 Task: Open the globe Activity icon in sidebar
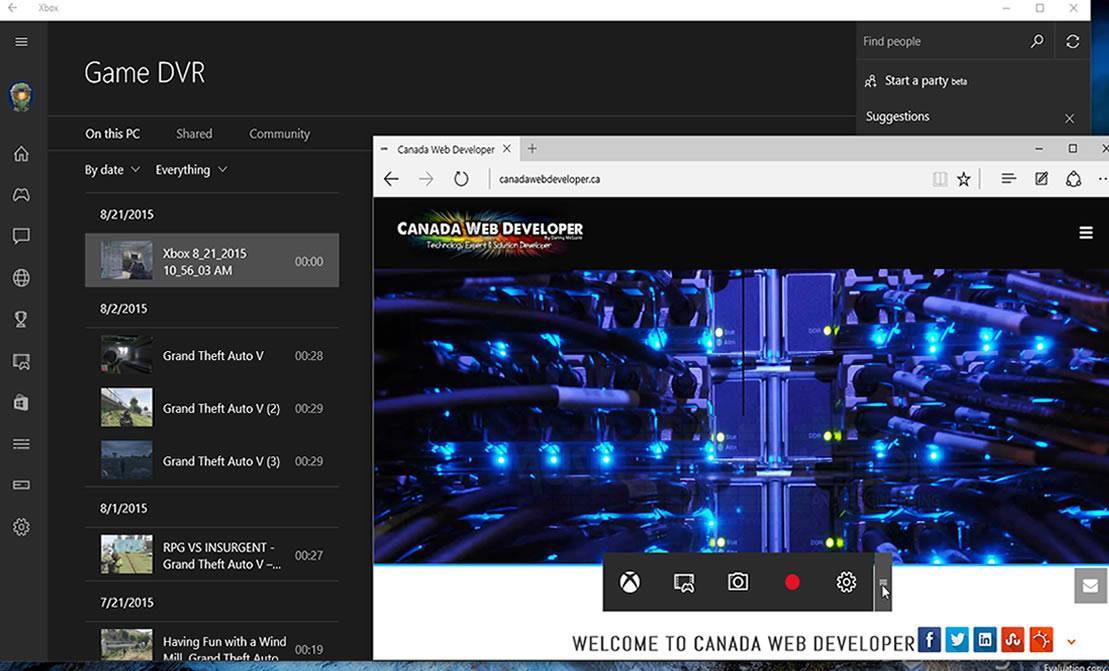(x=21, y=278)
